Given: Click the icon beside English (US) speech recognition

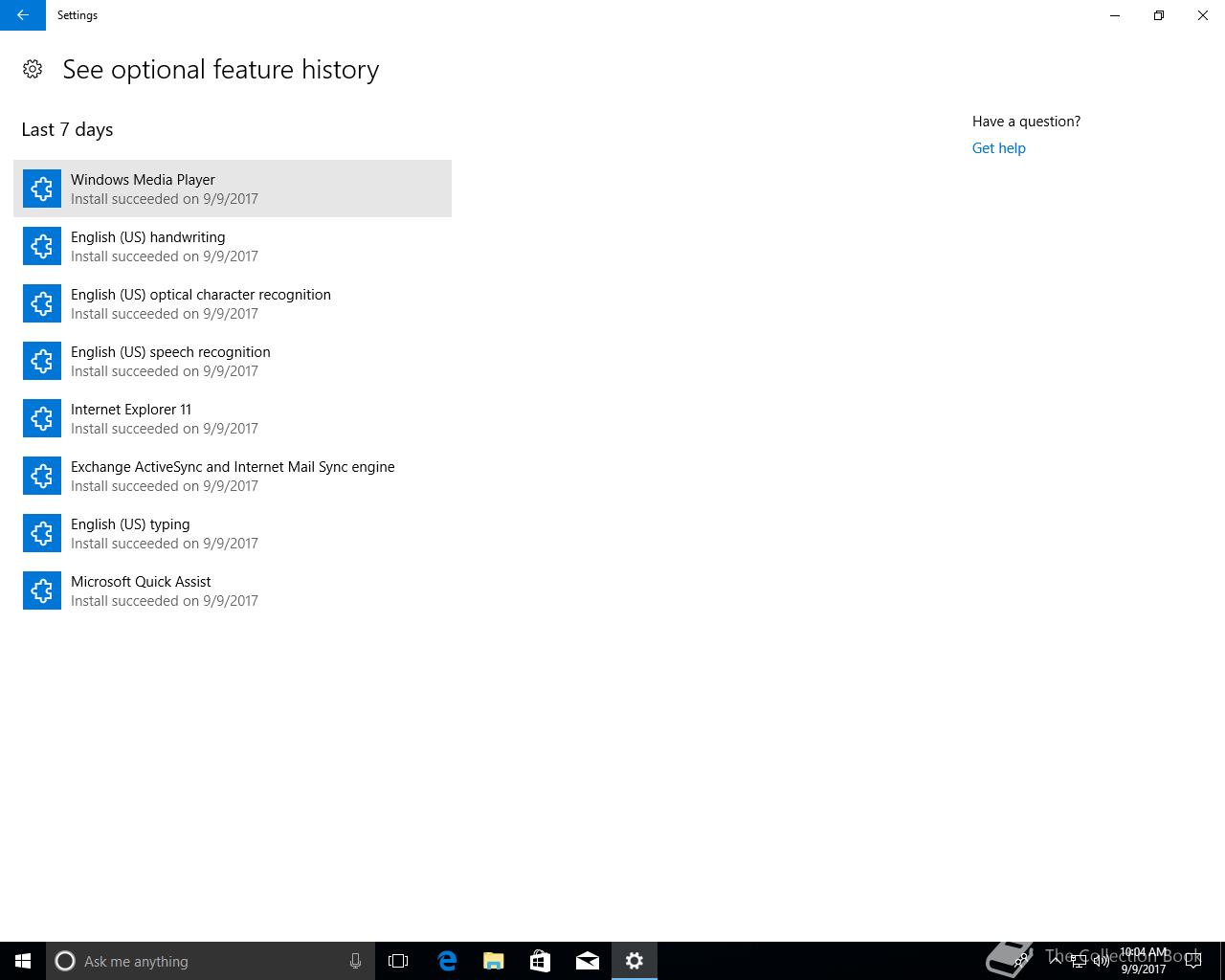Looking at the screenshot, I should [42, 361].
